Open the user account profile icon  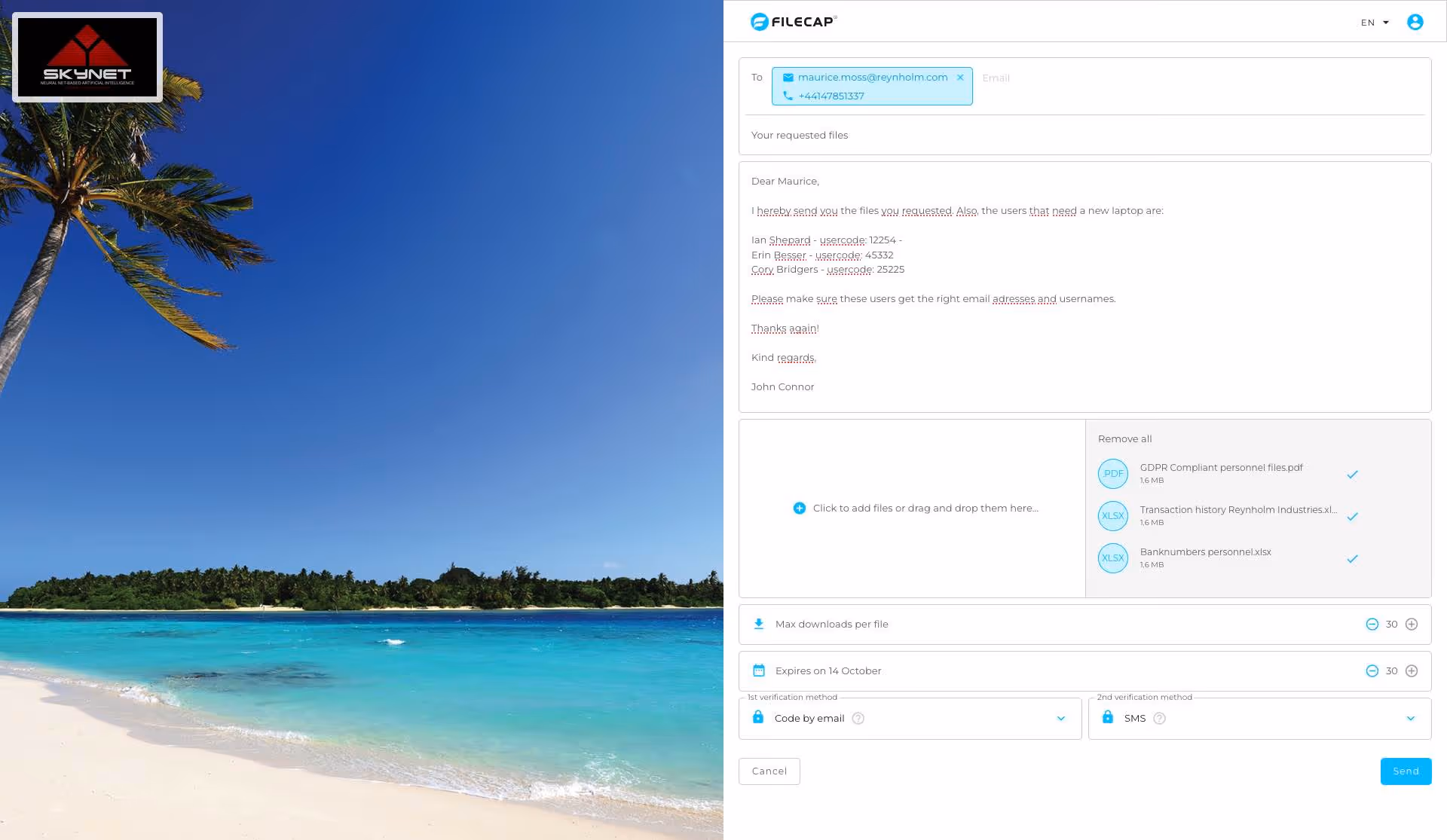[x=1415, y=22]
